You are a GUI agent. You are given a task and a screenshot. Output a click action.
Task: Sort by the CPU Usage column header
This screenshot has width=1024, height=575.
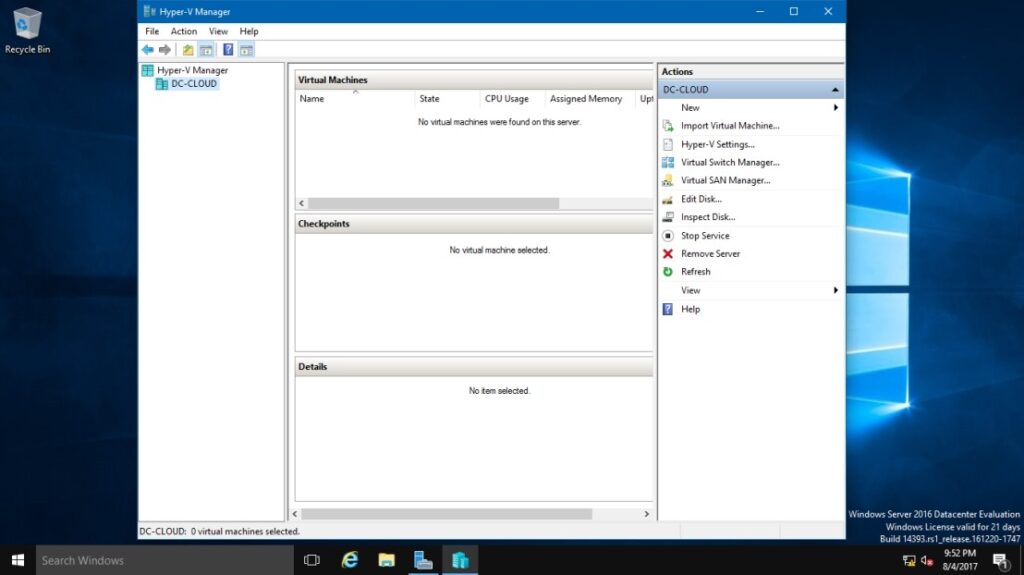coord(512,99)
